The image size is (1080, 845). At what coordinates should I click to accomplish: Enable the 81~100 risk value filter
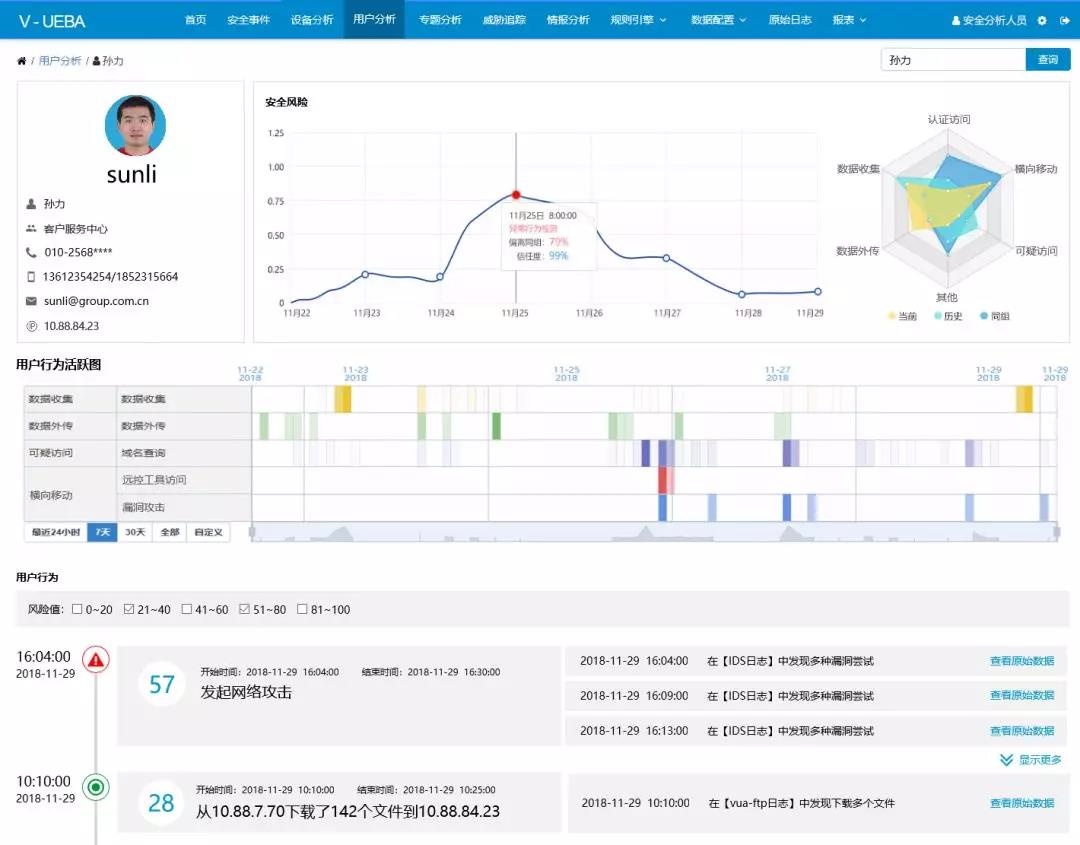click(x=303, y=609)
